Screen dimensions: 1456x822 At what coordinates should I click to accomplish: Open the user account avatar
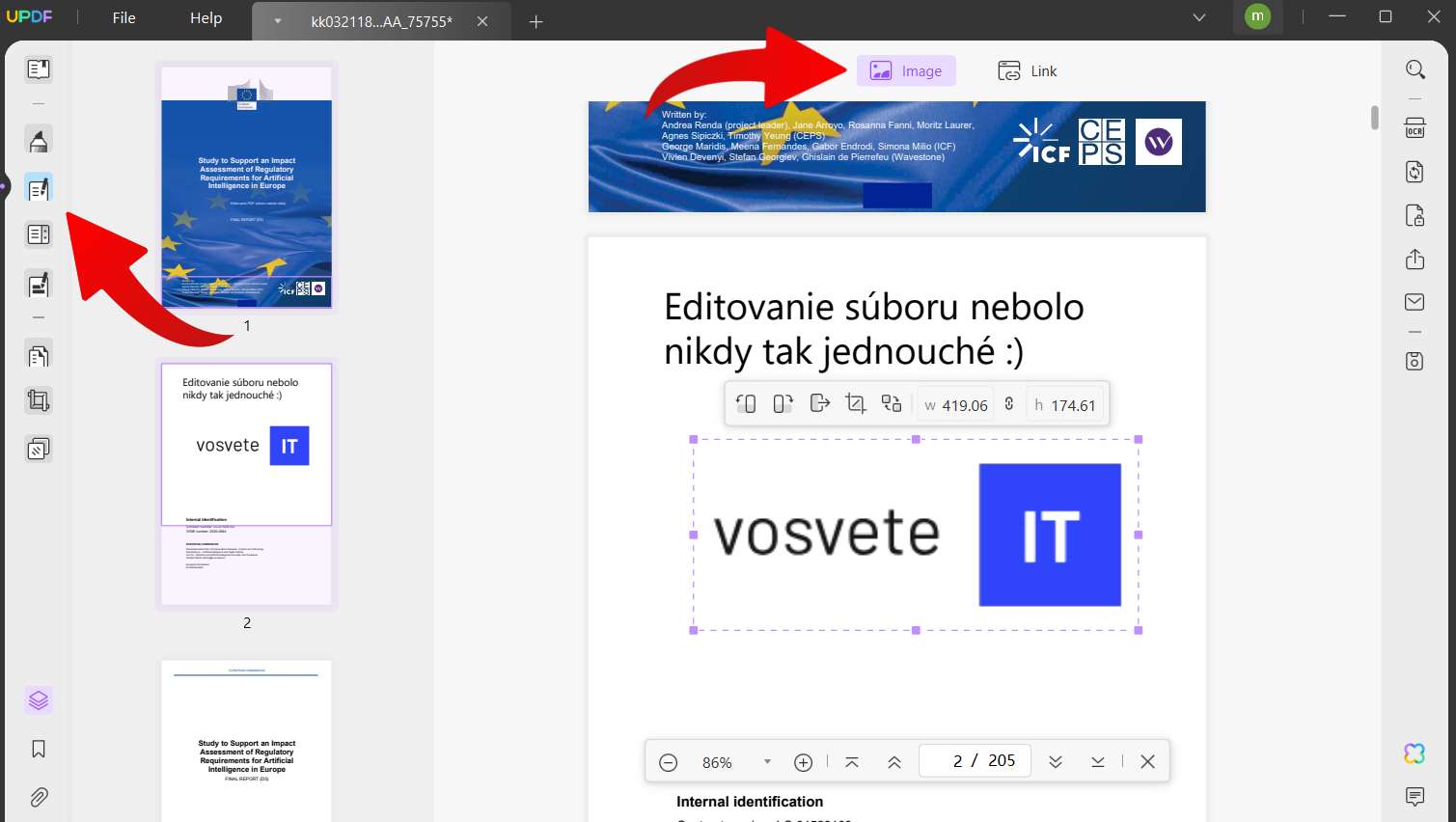pyautogui.click(x=1257, y=16)
